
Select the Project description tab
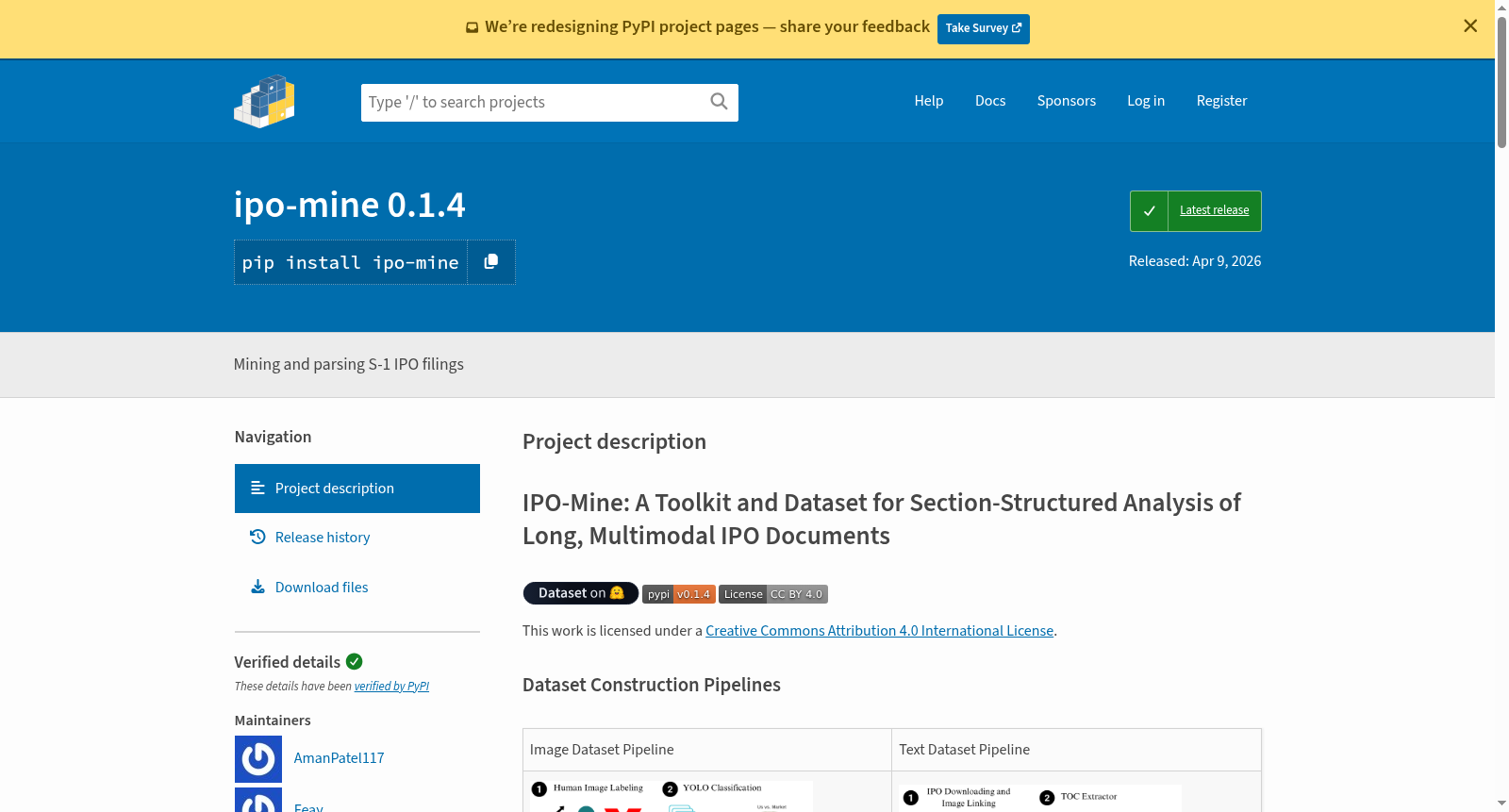357,489
